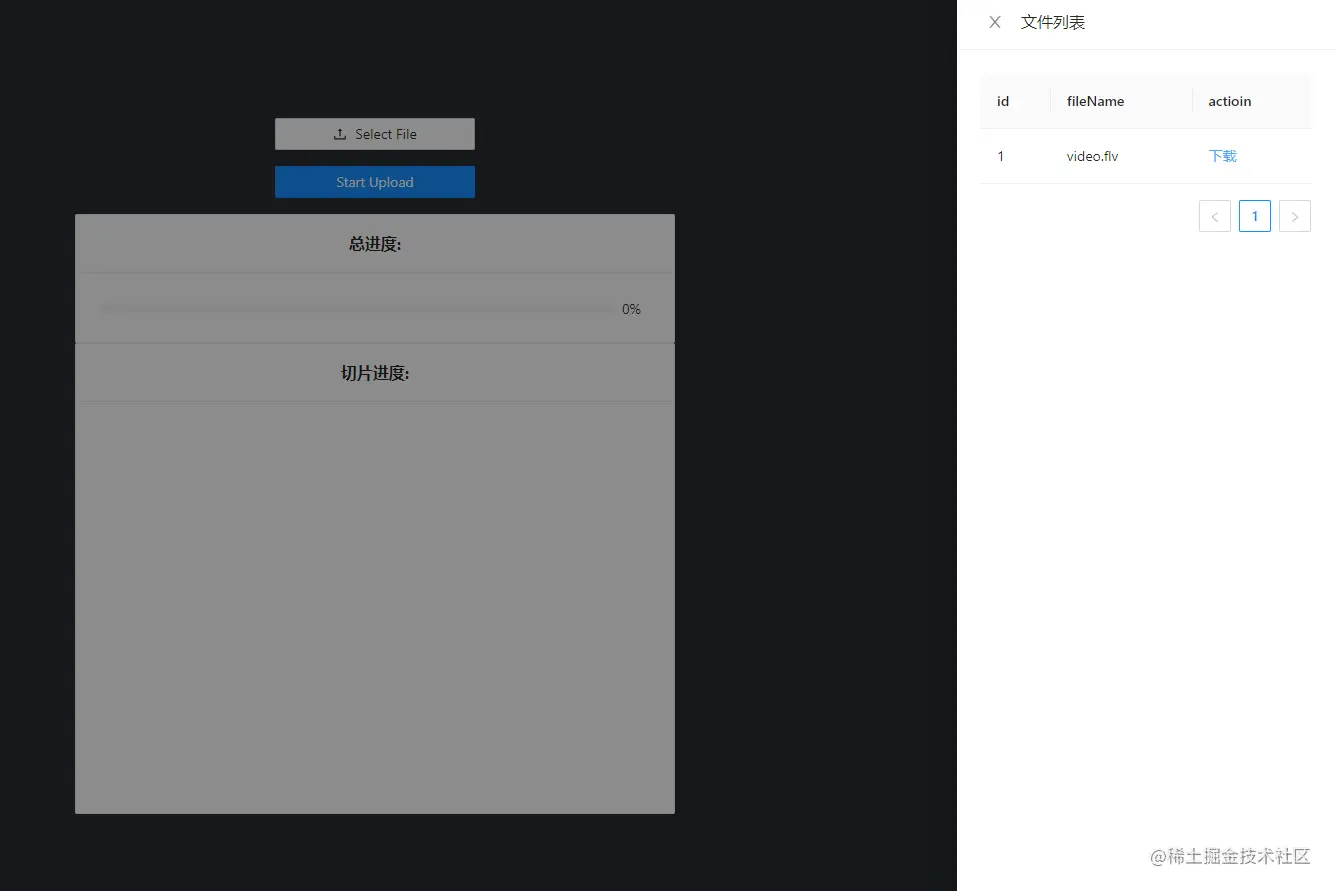1335x891 pixels.
Task: Go to next page arrow
Action: coord(1295,216)
